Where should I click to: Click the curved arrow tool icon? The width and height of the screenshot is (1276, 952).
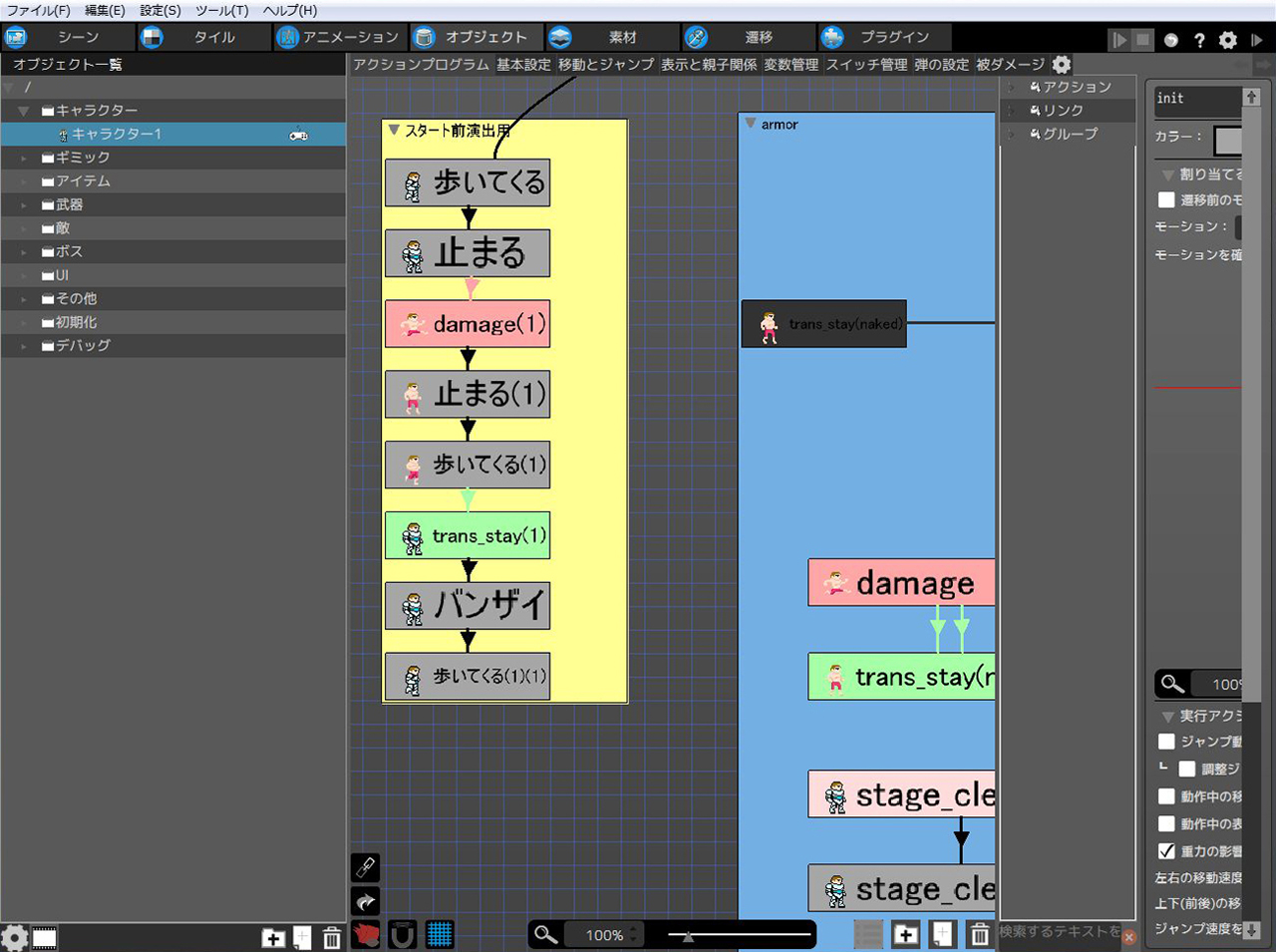[366, 902]
